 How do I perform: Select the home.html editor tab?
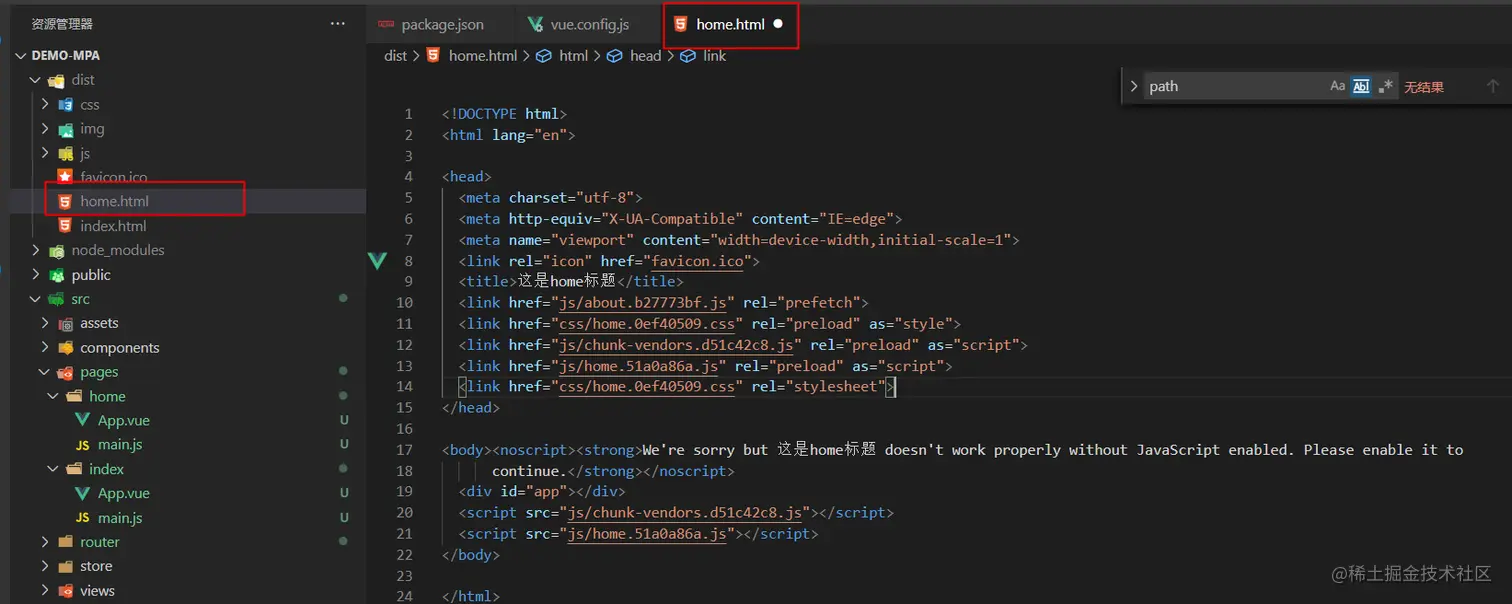731,24
